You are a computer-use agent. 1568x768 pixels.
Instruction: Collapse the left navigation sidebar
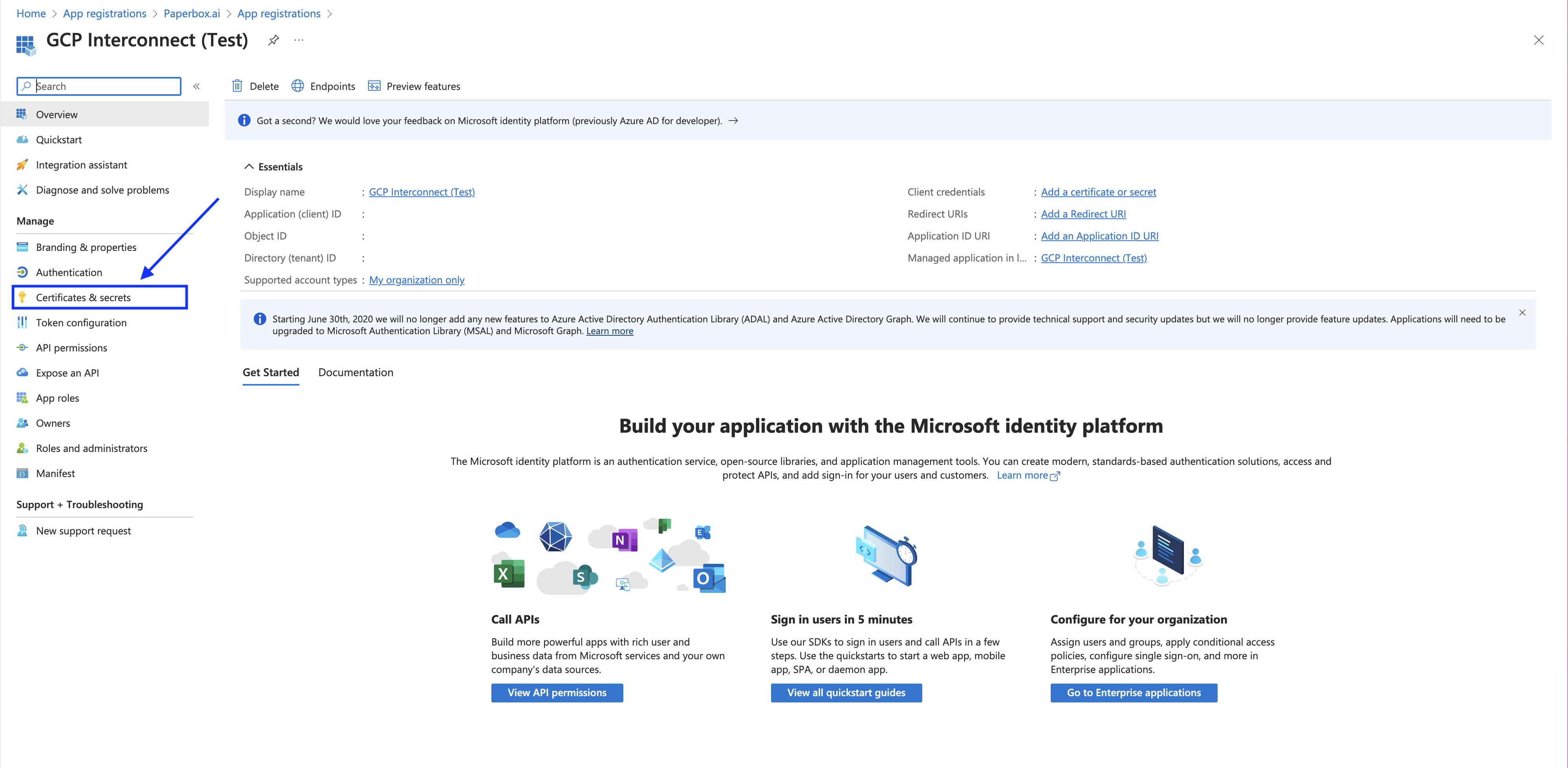196,86
